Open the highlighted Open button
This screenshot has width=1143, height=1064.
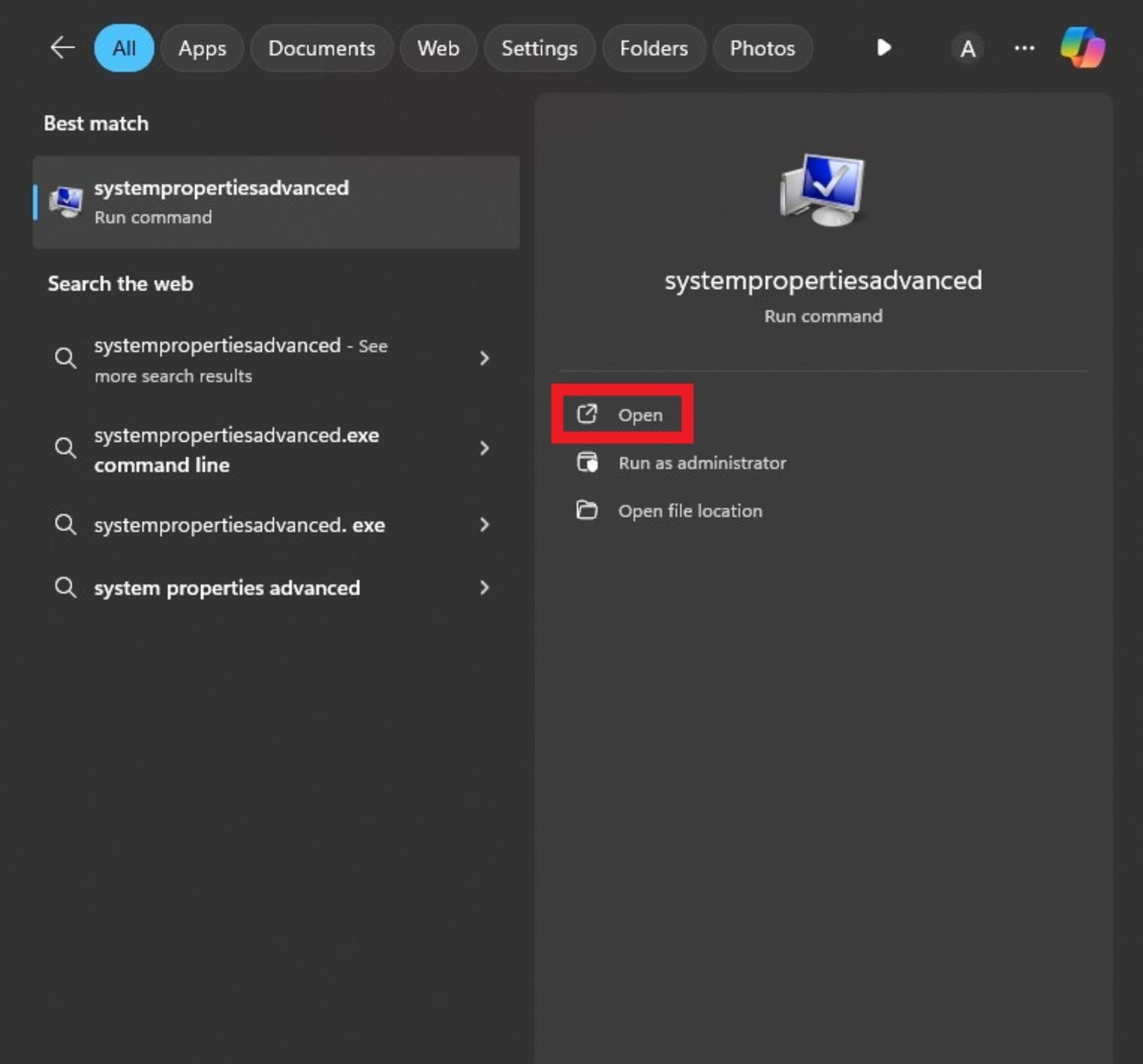(622, 413)
